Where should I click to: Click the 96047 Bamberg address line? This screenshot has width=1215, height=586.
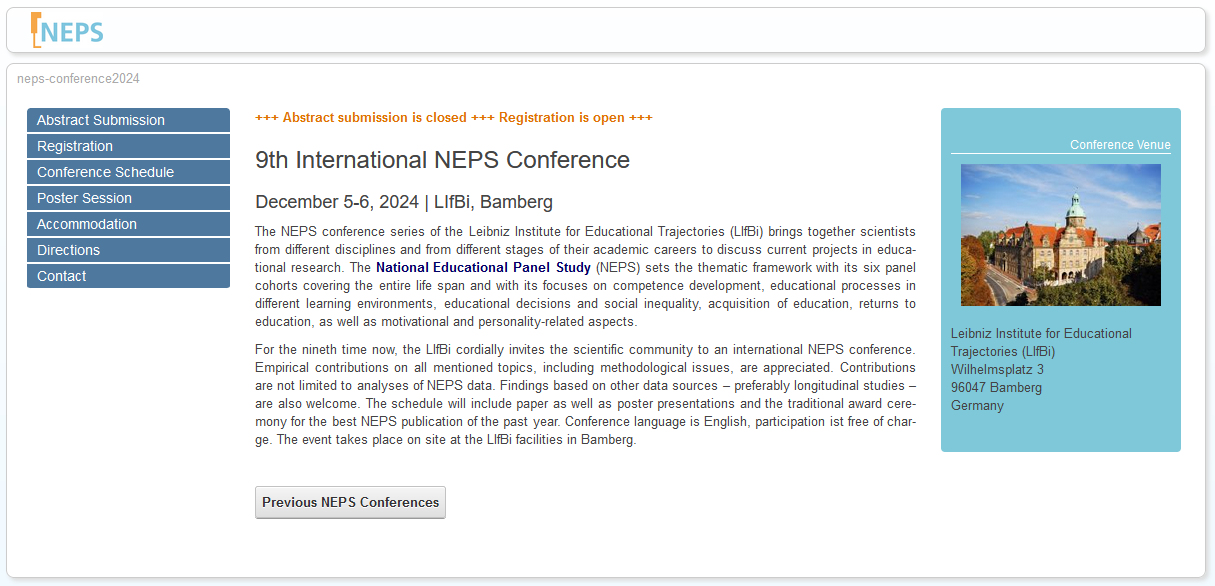click(x=996, y=388)
